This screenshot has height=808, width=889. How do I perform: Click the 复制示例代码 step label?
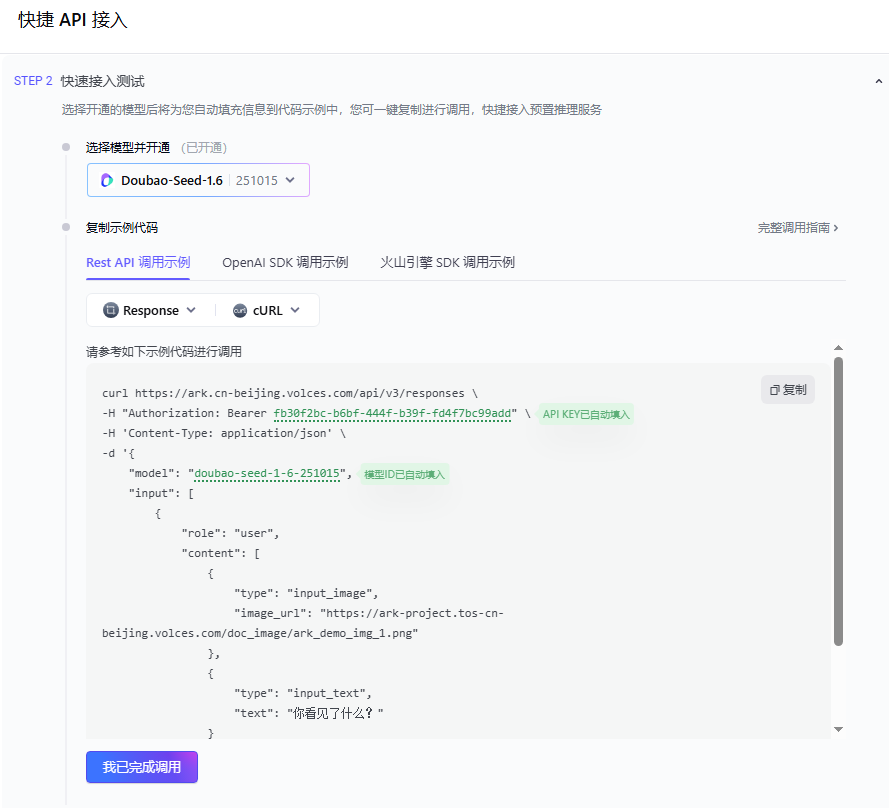(x=121, y=227)
